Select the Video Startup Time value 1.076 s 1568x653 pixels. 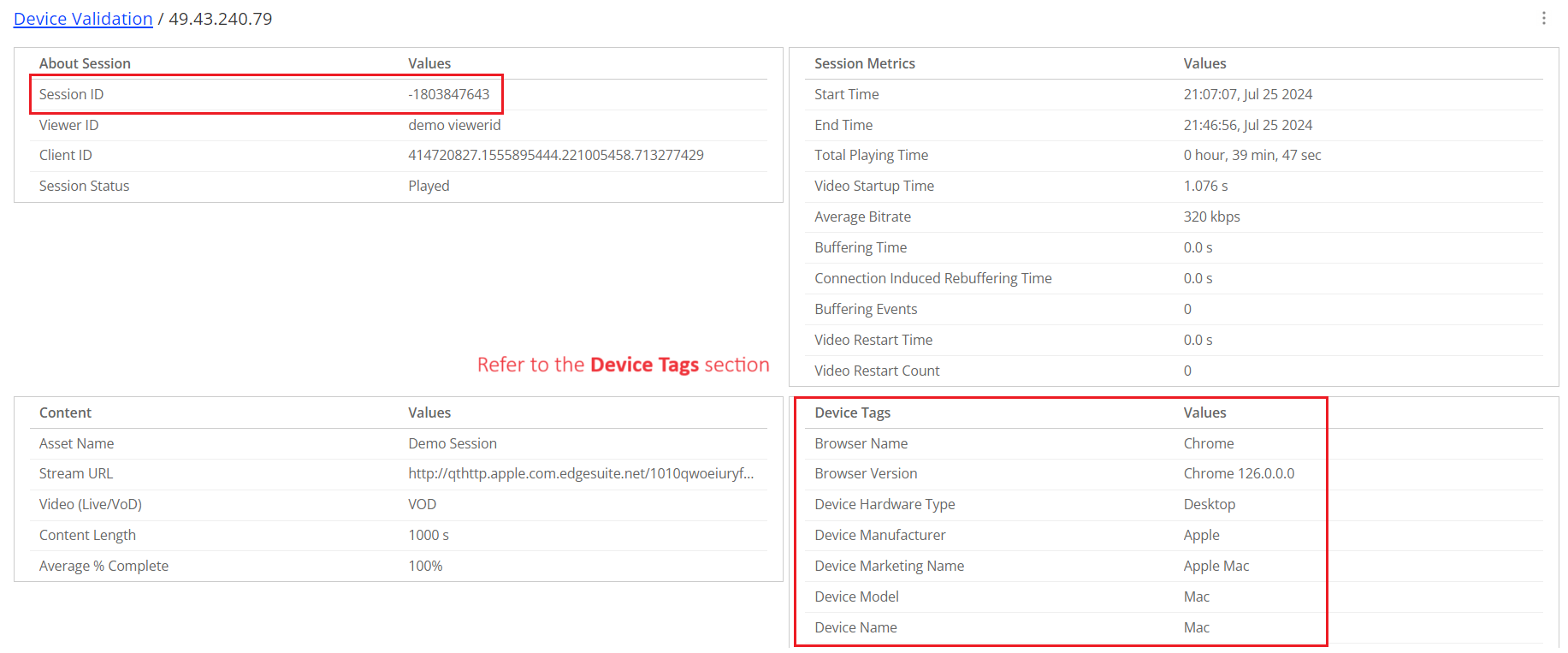tap(1205, 186)
